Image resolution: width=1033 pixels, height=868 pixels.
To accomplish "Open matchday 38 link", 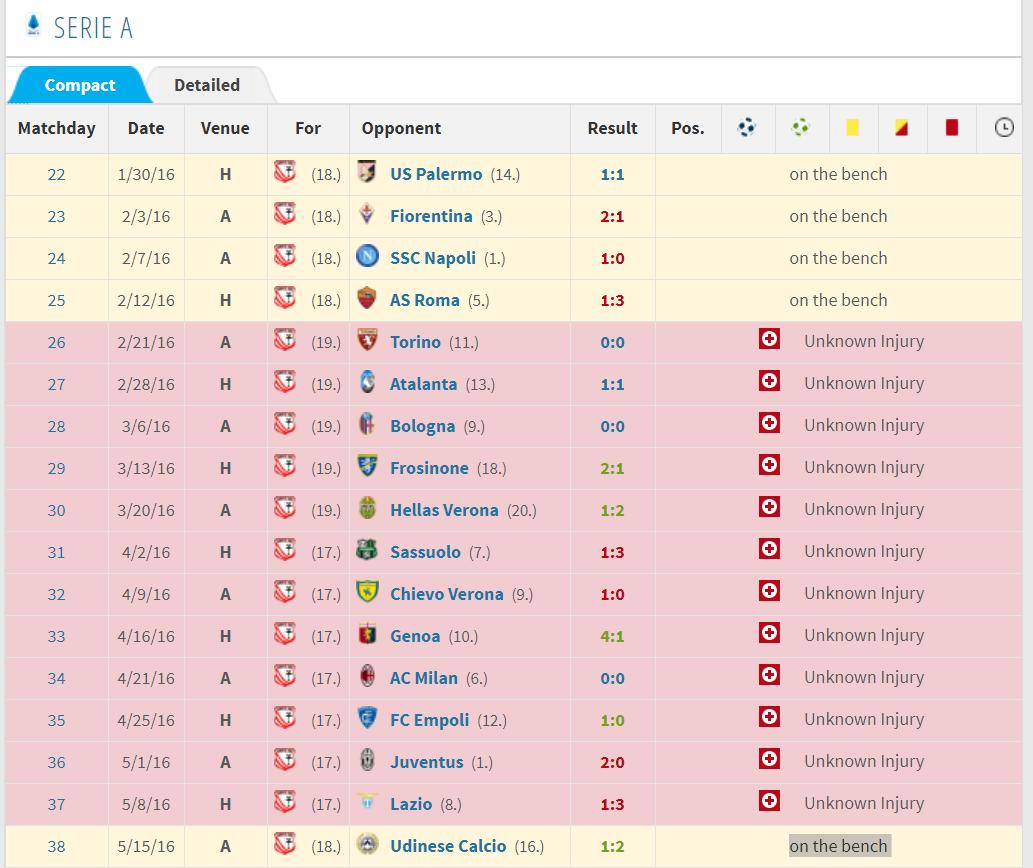I will [x=57, y=846].
